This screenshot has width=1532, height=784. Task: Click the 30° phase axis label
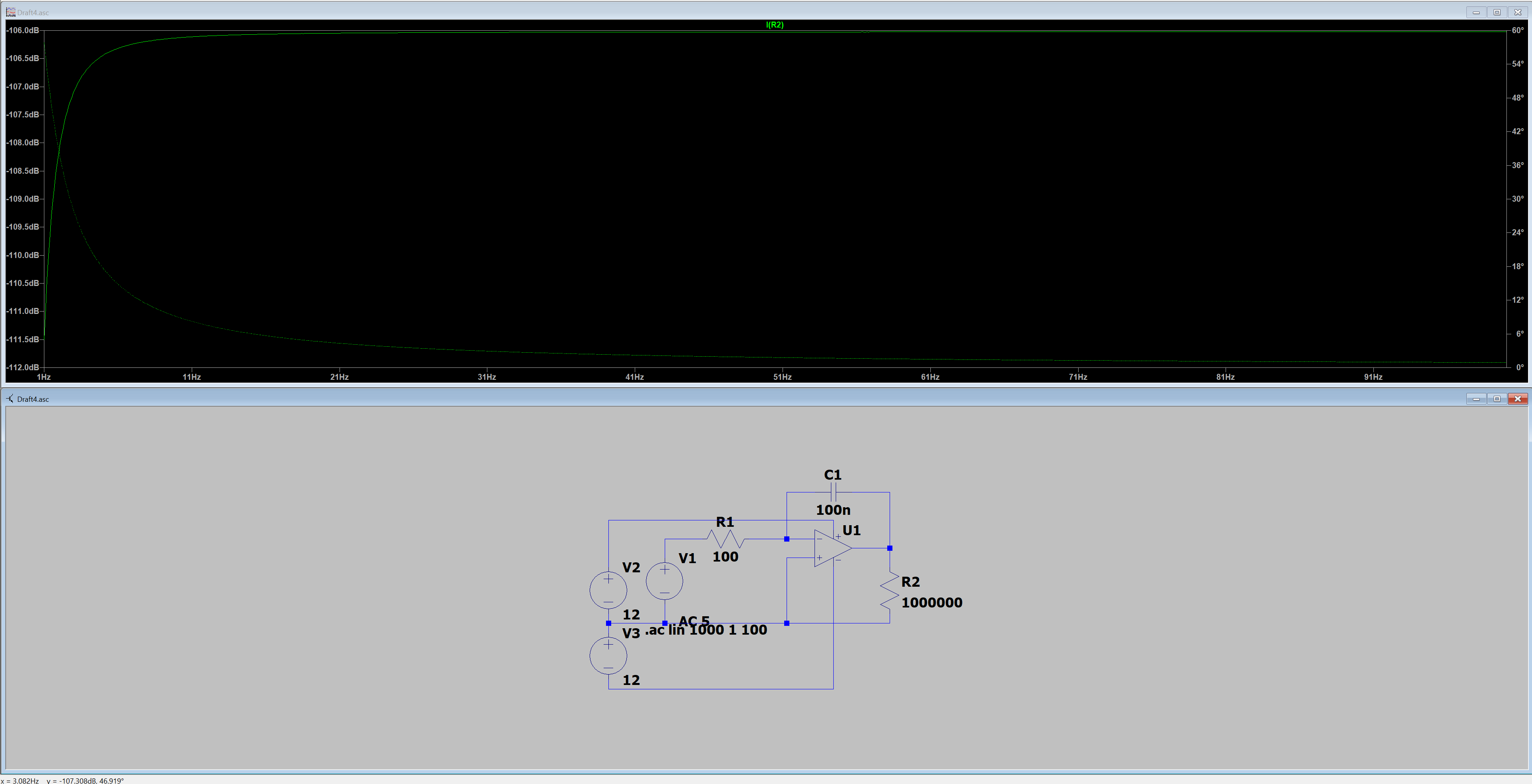coord(1518,198)
